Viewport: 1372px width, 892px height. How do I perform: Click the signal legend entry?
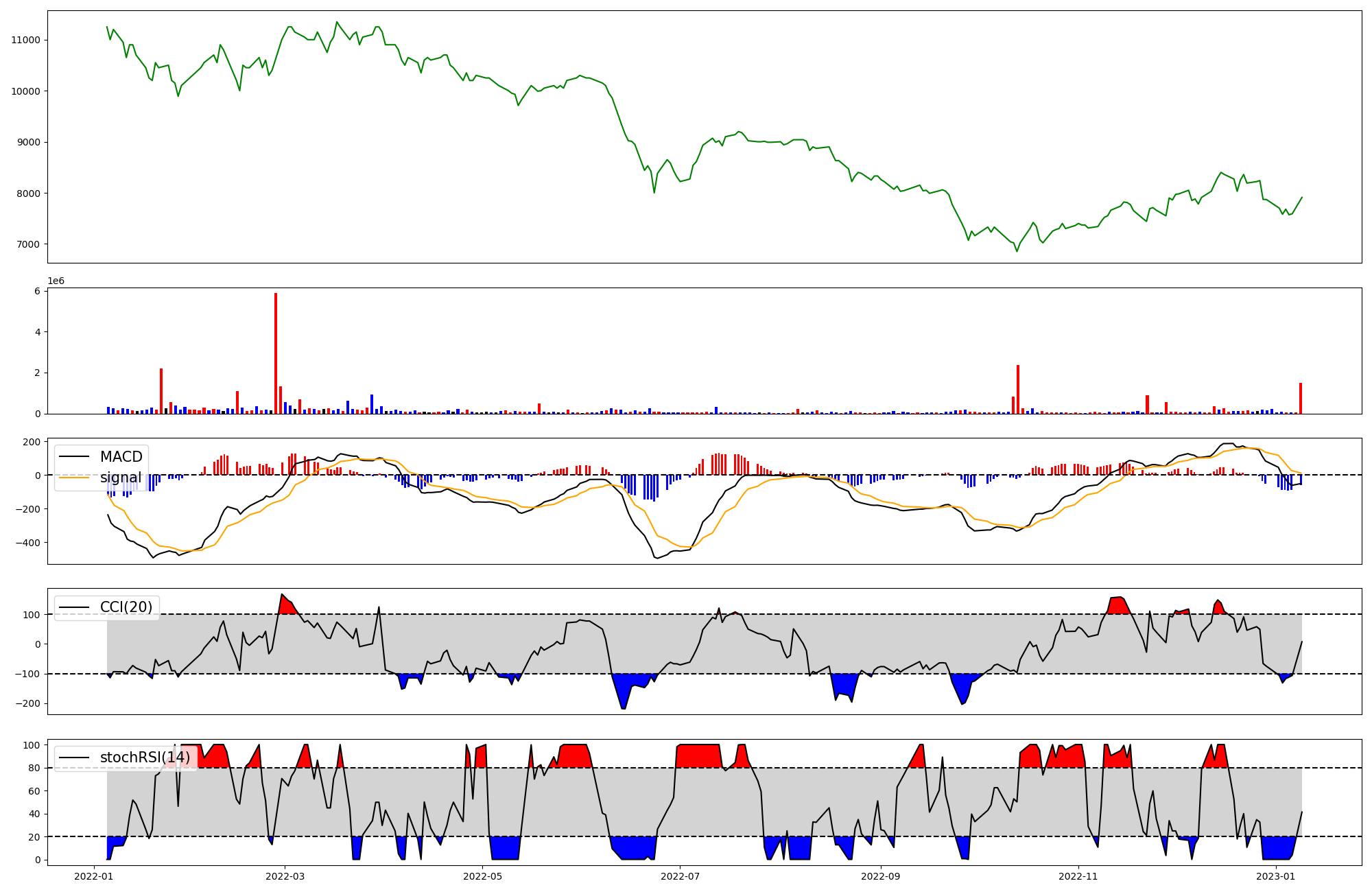120,478
